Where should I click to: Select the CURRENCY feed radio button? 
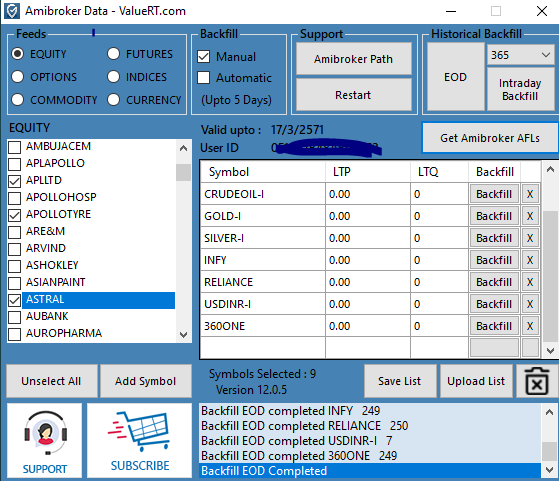(113, 99)
